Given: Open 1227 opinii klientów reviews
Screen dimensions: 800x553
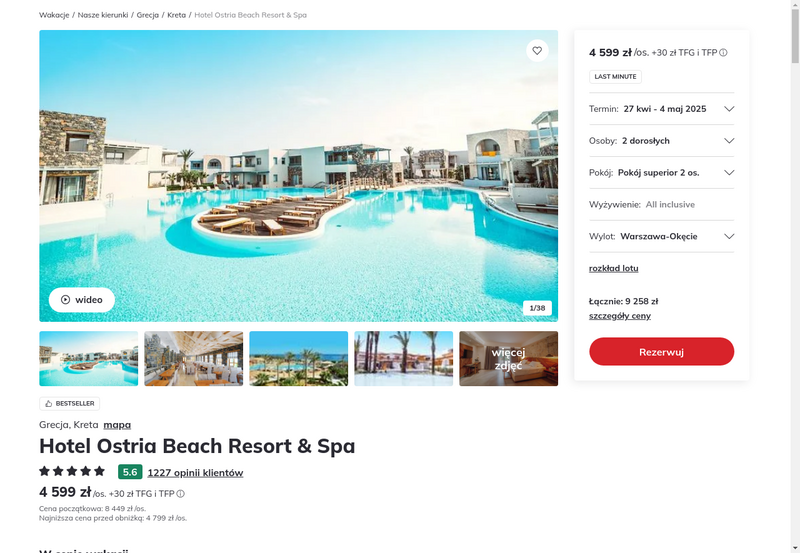Looking at the screenshot, I should coord(195,473).
